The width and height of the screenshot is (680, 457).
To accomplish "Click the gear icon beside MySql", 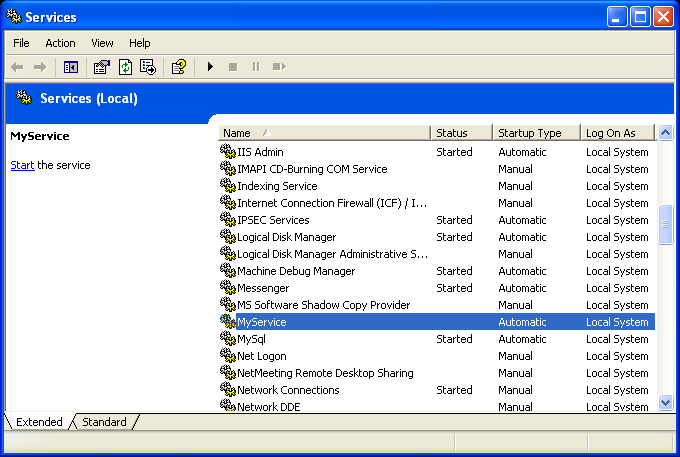I will point(228,339).
